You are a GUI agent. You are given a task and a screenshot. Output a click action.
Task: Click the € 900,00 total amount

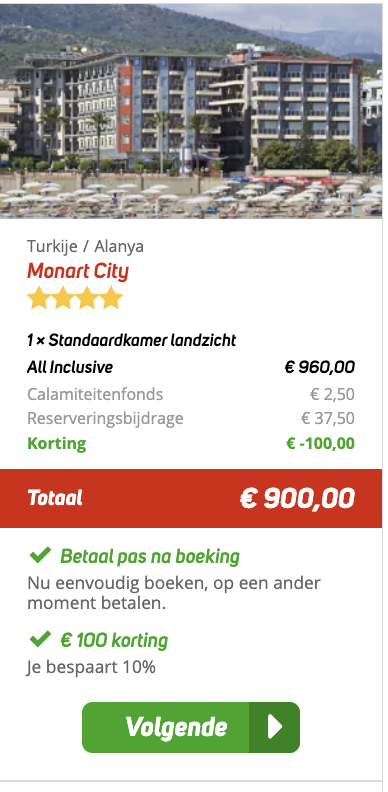pyautogui.click(x=297, y=499)
